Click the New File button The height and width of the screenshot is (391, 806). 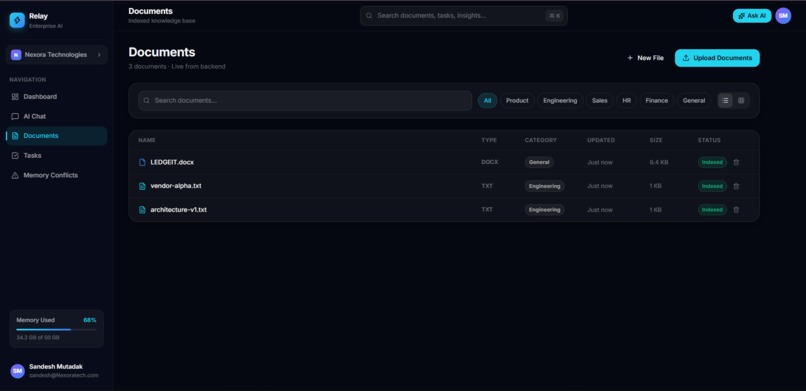645,58
